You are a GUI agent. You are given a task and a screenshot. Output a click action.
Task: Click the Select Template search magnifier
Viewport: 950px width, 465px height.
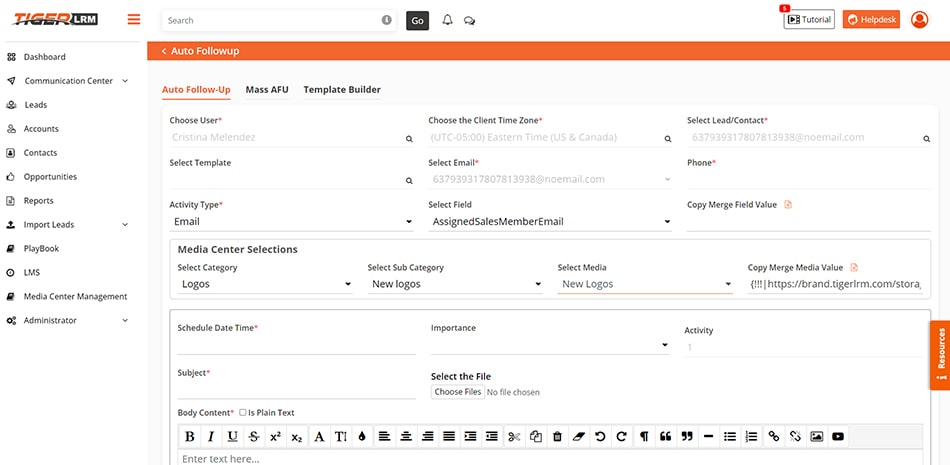point(409,181)
